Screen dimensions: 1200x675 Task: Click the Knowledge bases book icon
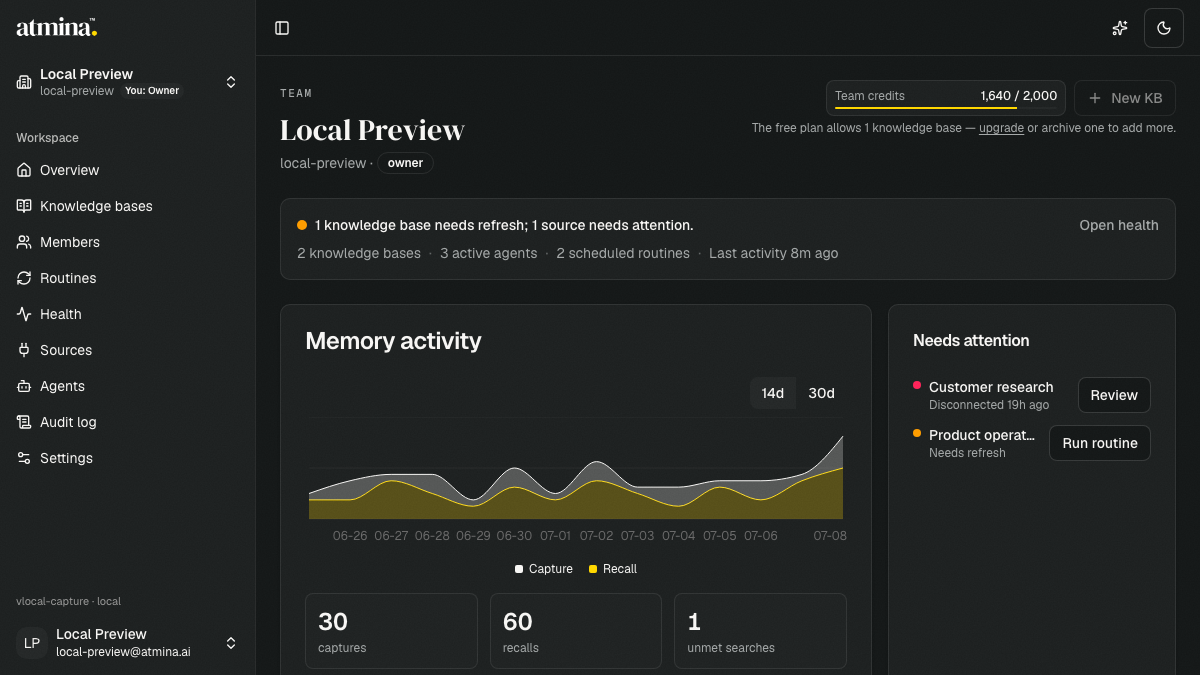(x=24, y=206)
